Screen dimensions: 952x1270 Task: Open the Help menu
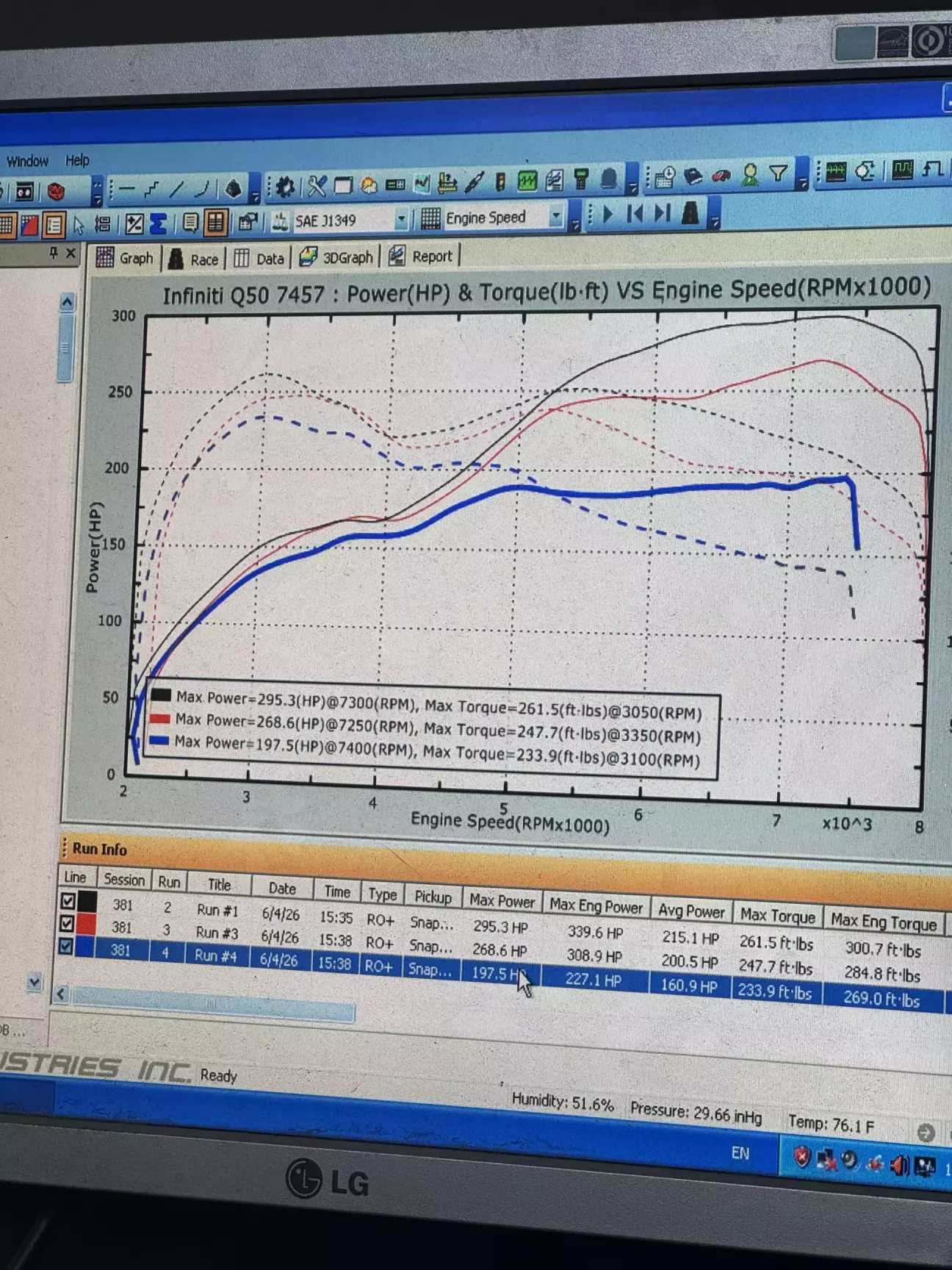[x=77, y=160]
